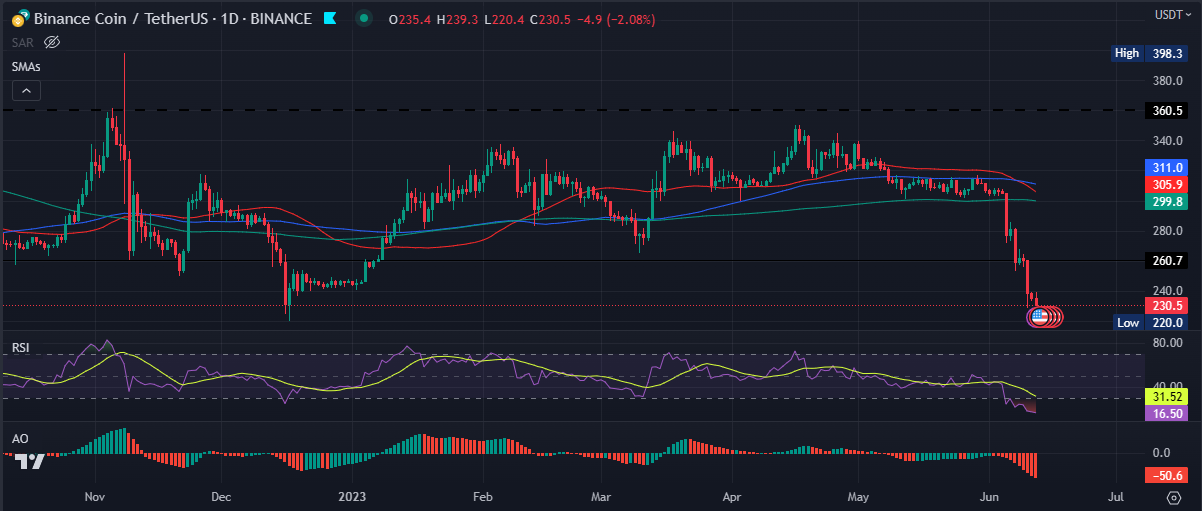Click the teal flag marker beside BINANCE
This screenshot has height=511, width=1202.
[x=329, y=18]
